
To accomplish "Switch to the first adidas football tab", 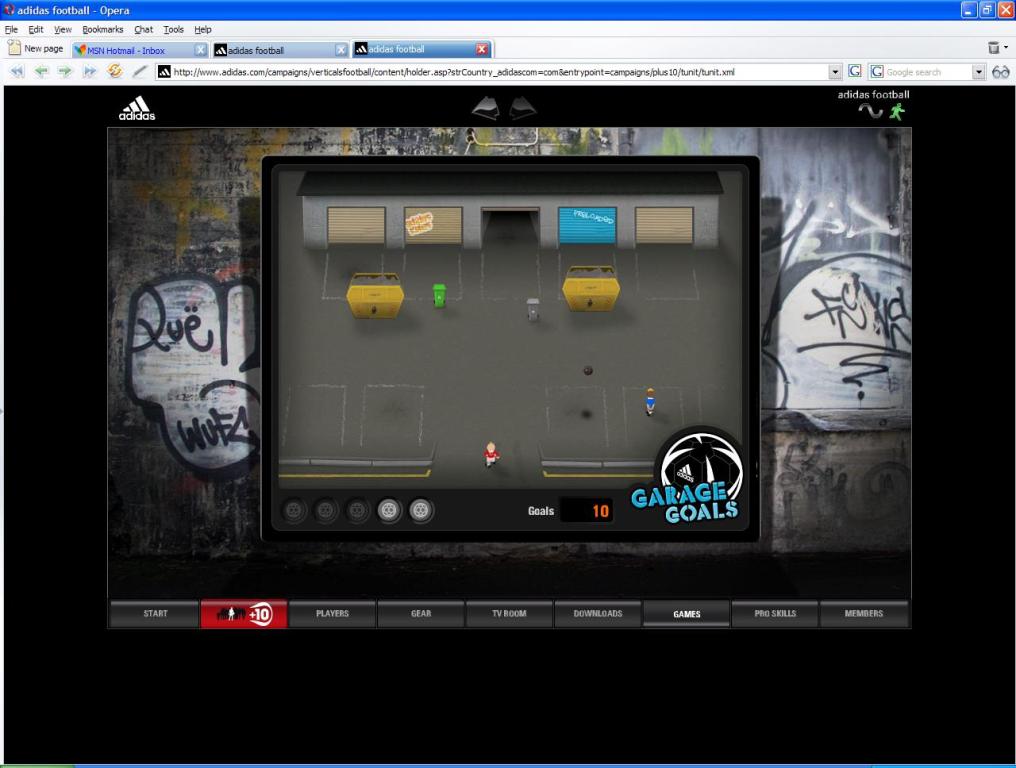I will click(280, 50).
